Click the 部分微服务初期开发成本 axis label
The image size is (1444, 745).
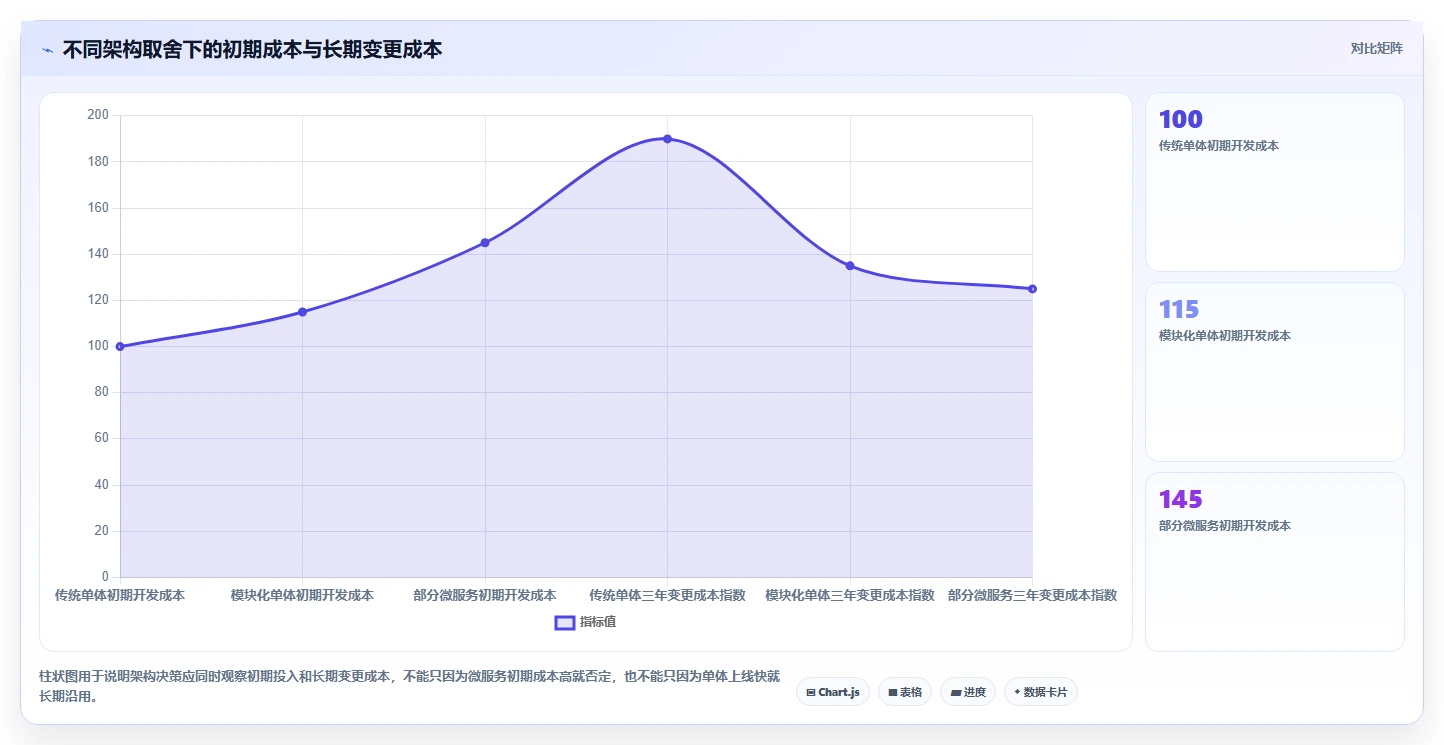(x=485, y=595)
